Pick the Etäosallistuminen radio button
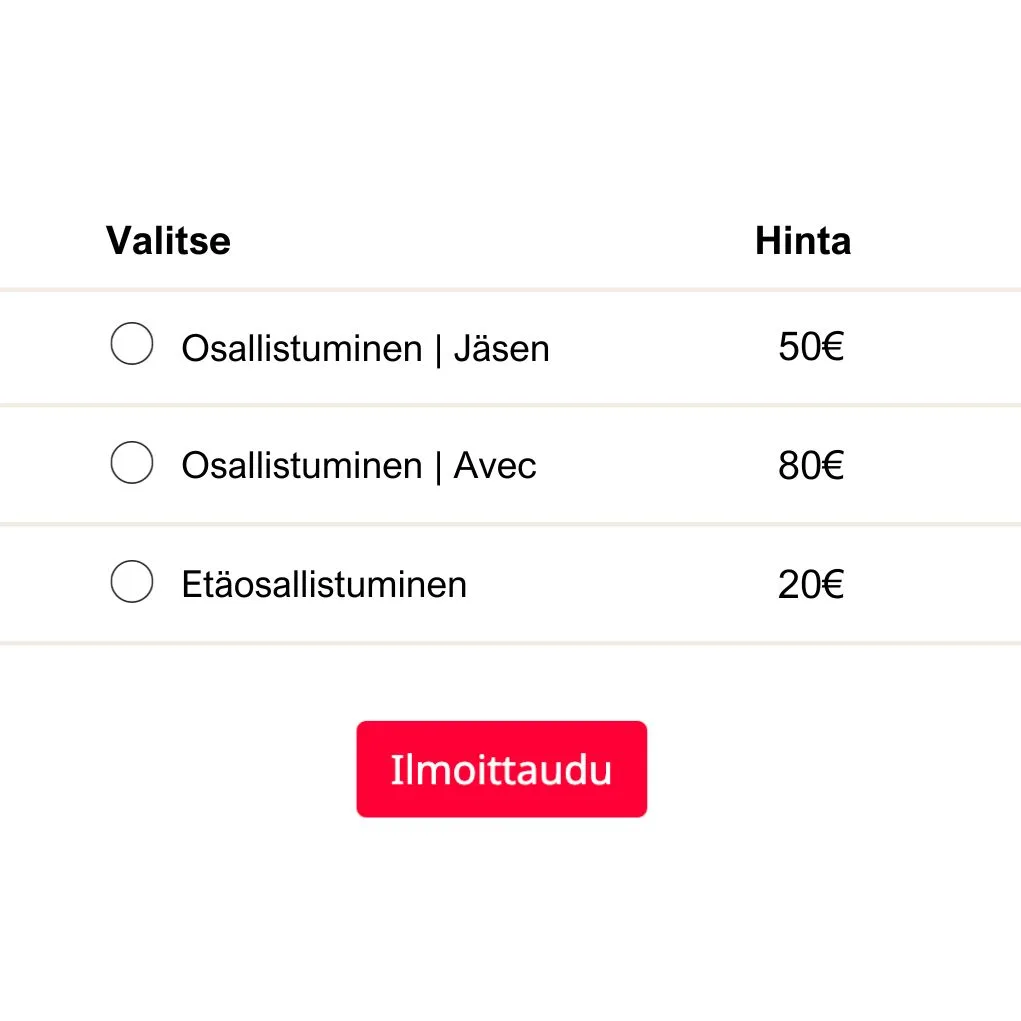The height and width of the screenshot is (1021, 1021). [x=131, y=582]
